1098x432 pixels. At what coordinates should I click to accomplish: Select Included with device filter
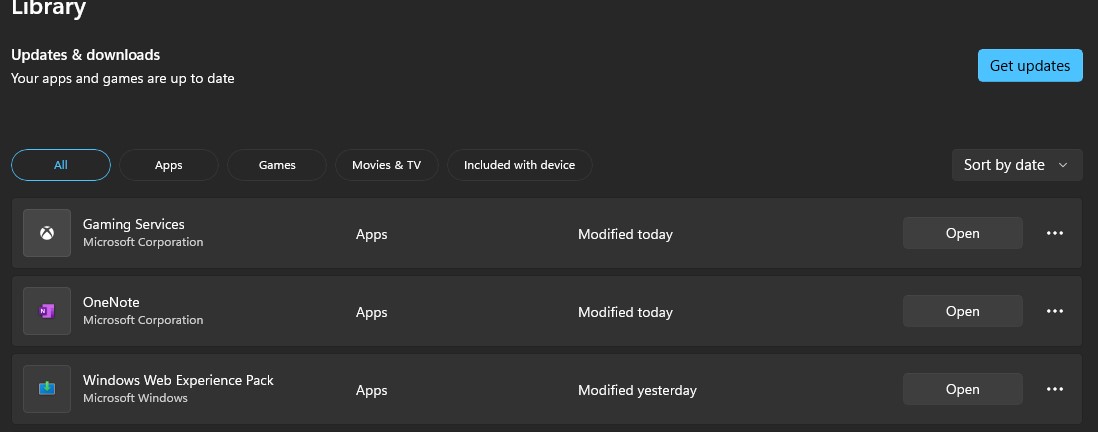click(519, 165)
